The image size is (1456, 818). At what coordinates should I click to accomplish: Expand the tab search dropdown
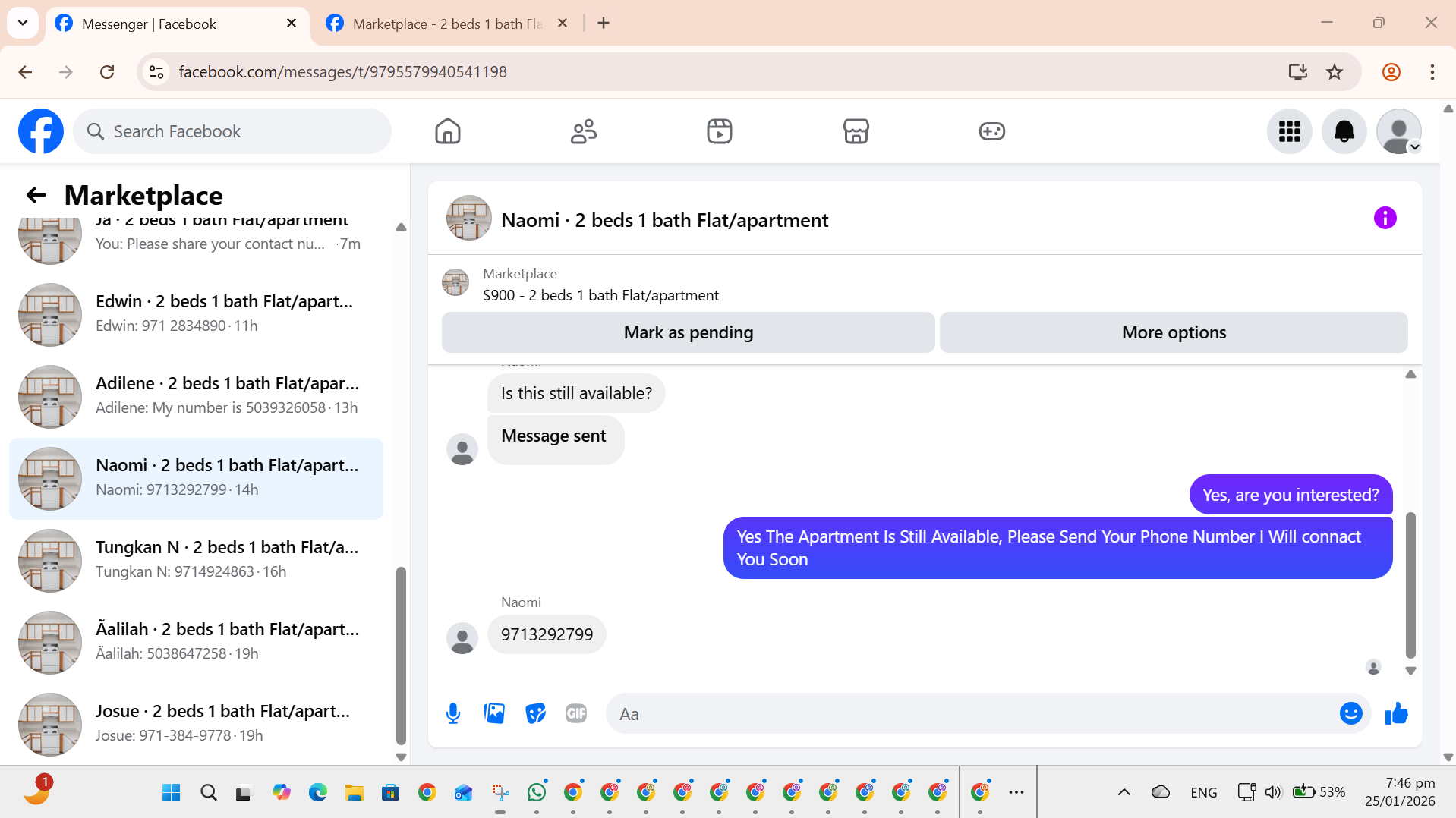(23, 23)
